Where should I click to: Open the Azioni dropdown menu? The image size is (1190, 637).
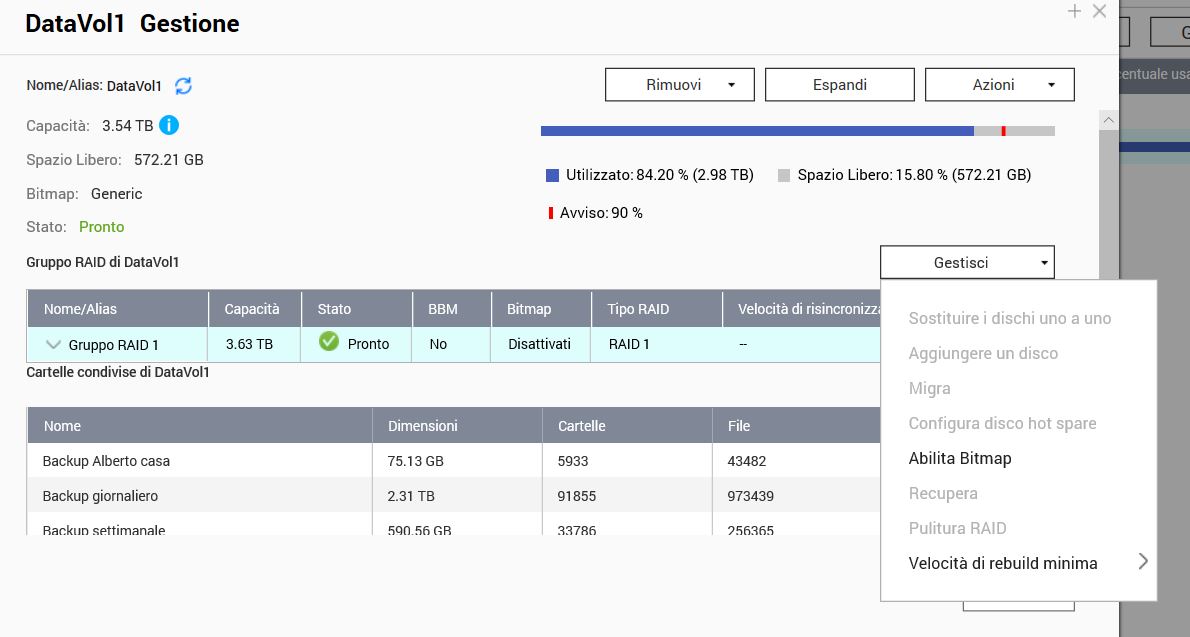[x=999, y=85]
